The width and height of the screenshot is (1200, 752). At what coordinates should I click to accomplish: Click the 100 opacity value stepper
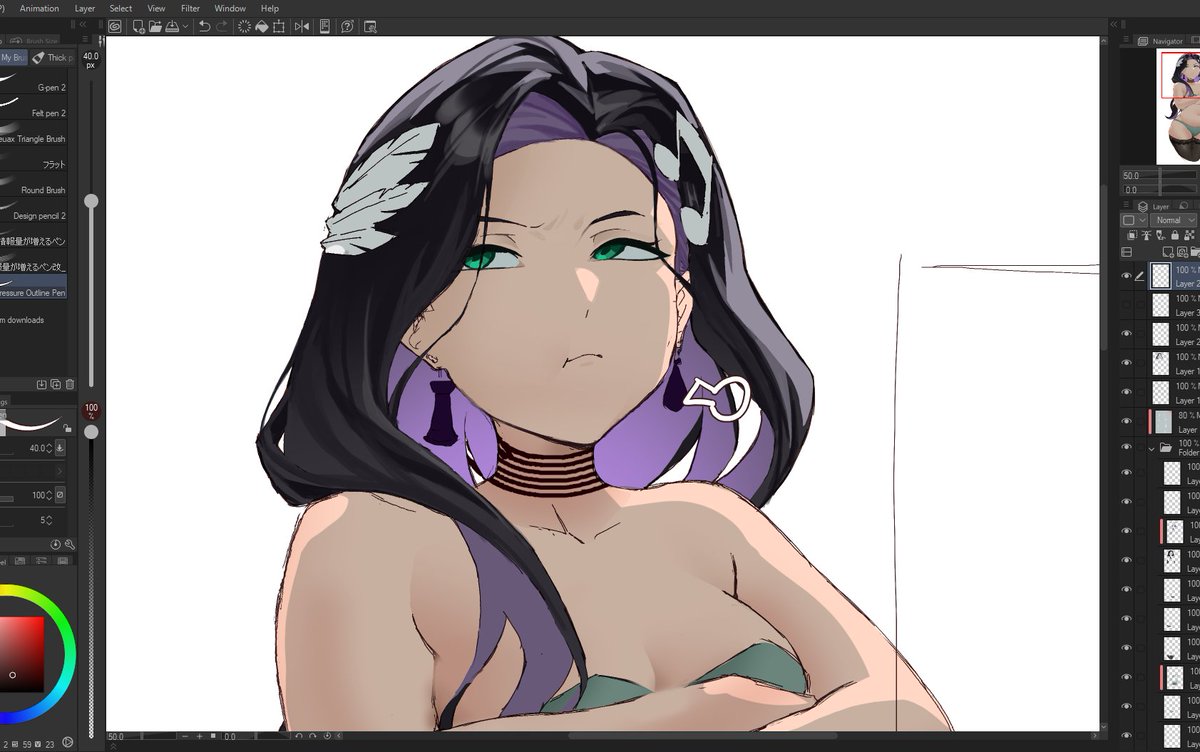point(48,495)
